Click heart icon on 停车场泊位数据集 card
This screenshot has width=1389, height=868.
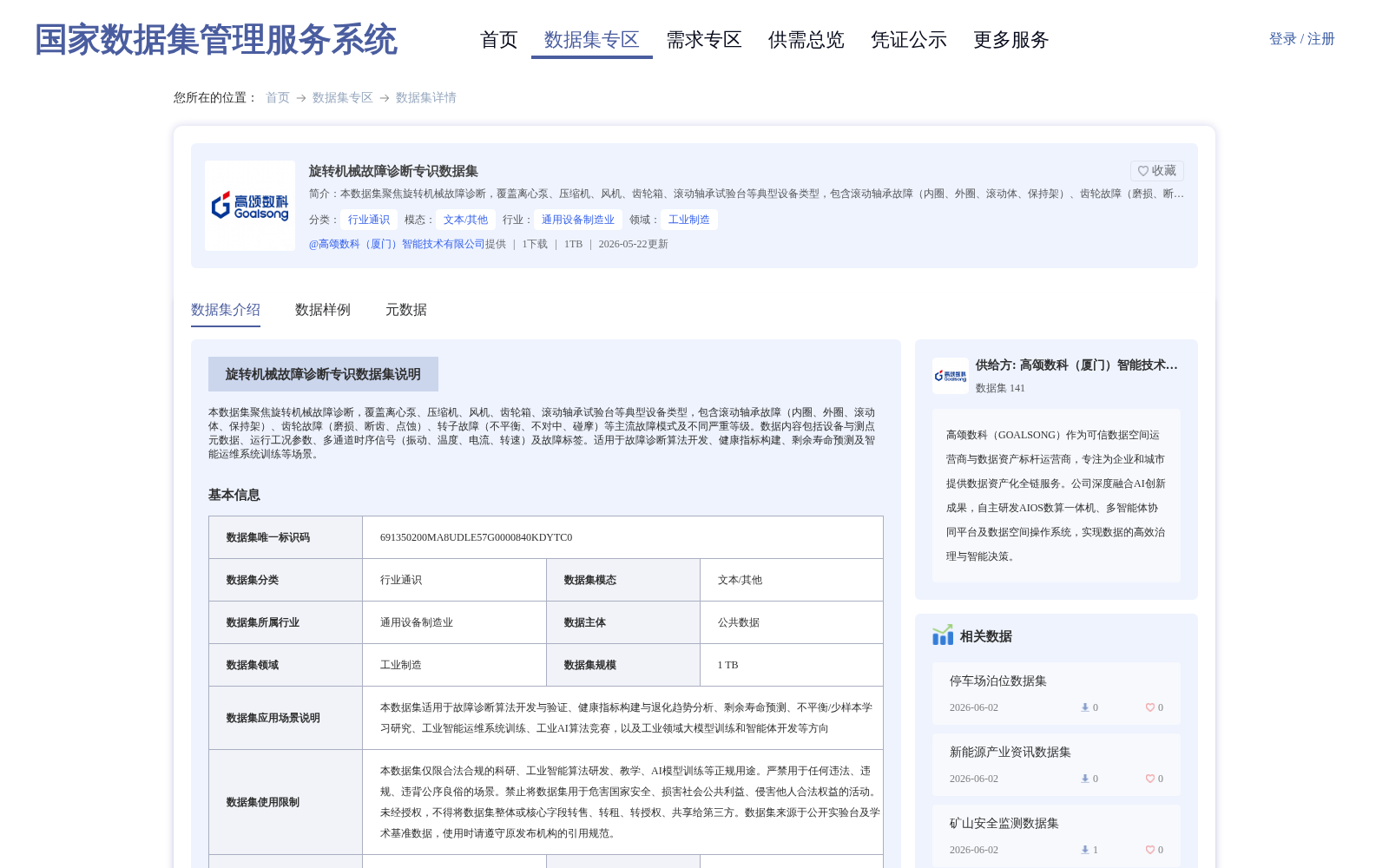pyautogui.click(x=1150, y=707)
